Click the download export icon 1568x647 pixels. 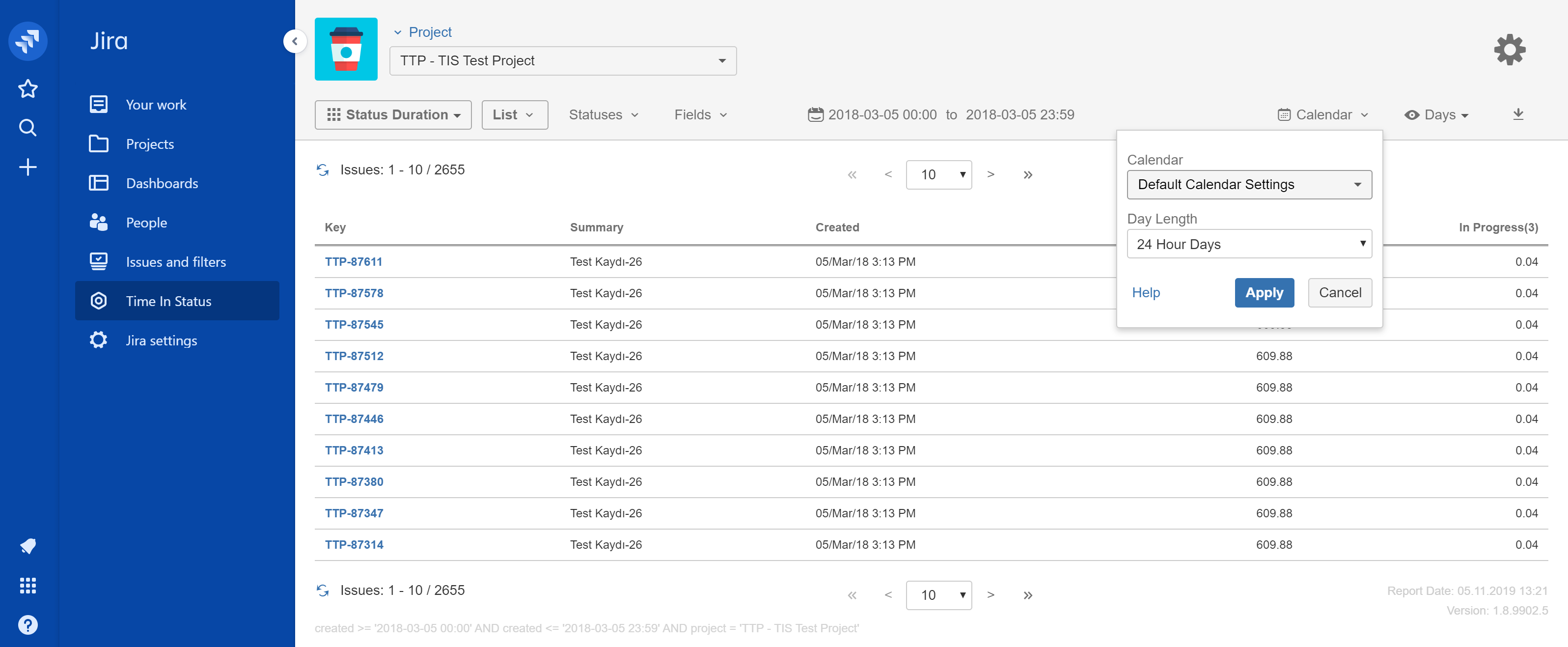1517,114
